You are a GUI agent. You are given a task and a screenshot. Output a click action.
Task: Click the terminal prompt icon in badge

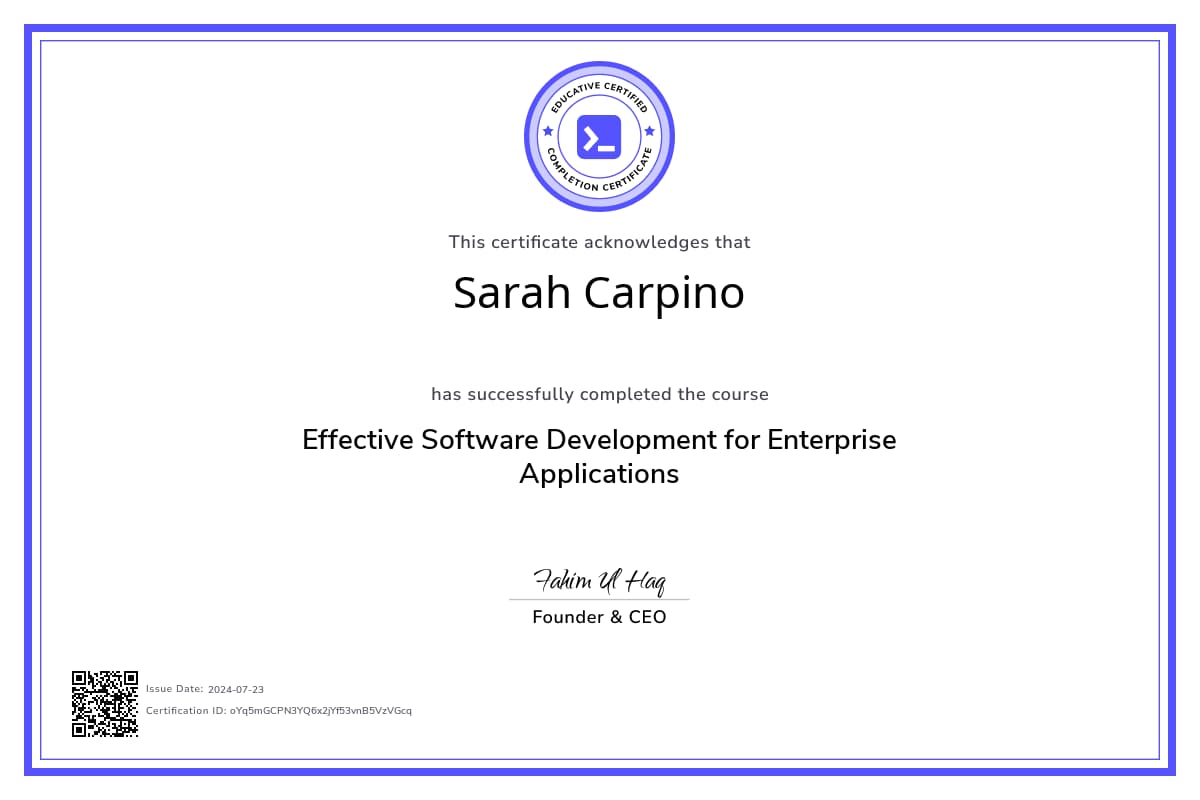(x=599, y=137)
